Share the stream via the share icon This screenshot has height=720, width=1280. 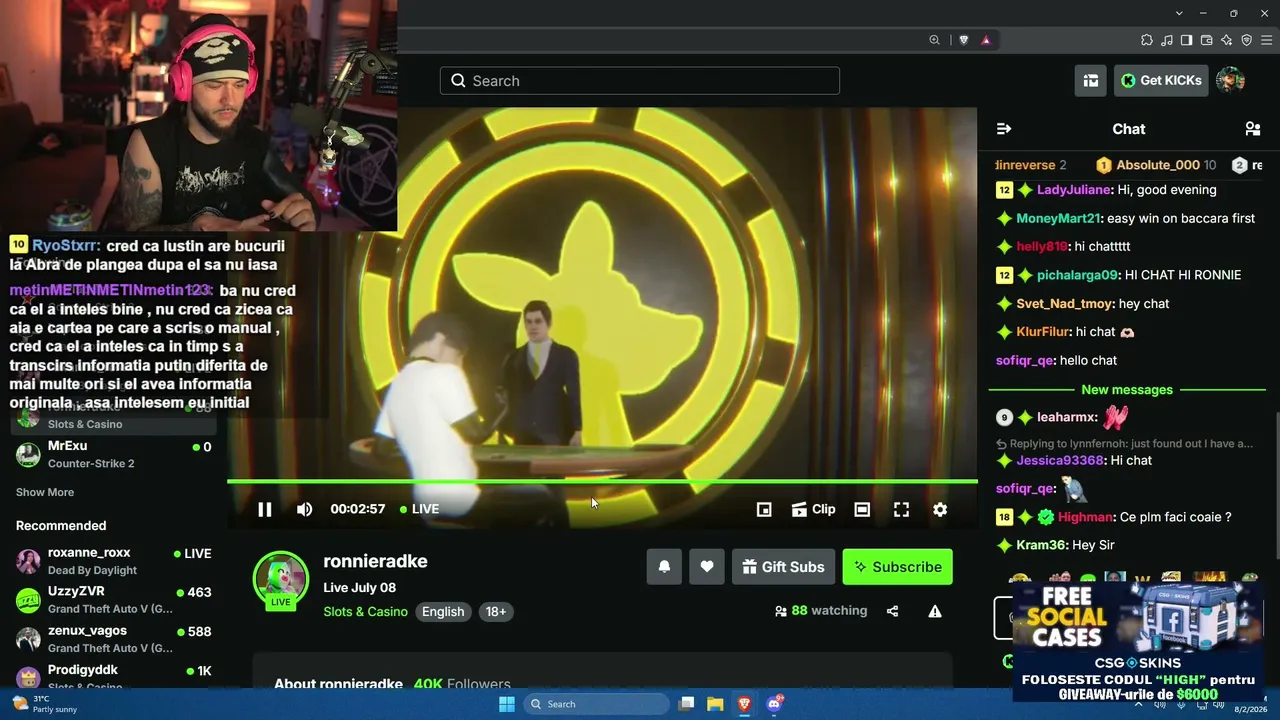[892, 611]
